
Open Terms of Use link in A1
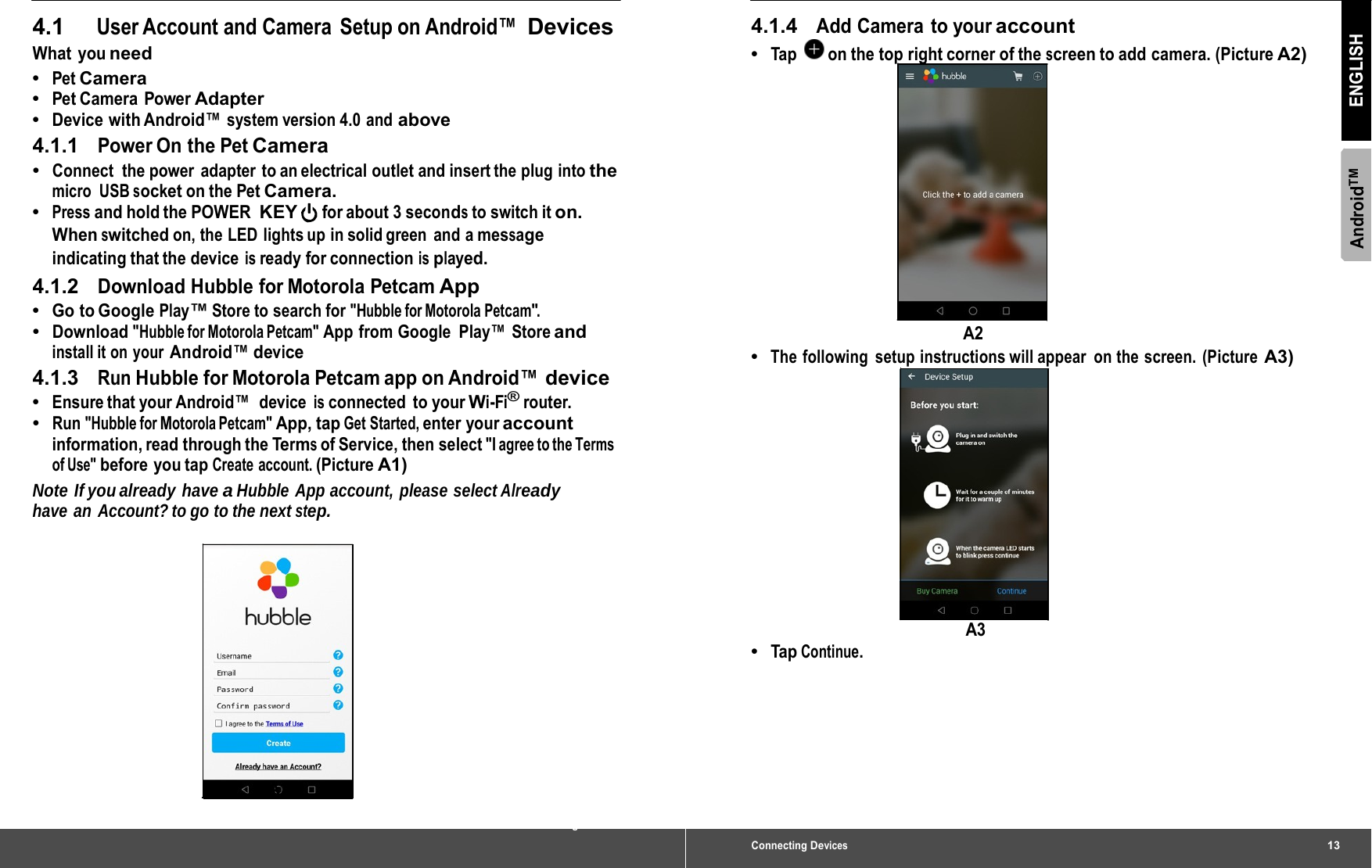tap(284, 723)
